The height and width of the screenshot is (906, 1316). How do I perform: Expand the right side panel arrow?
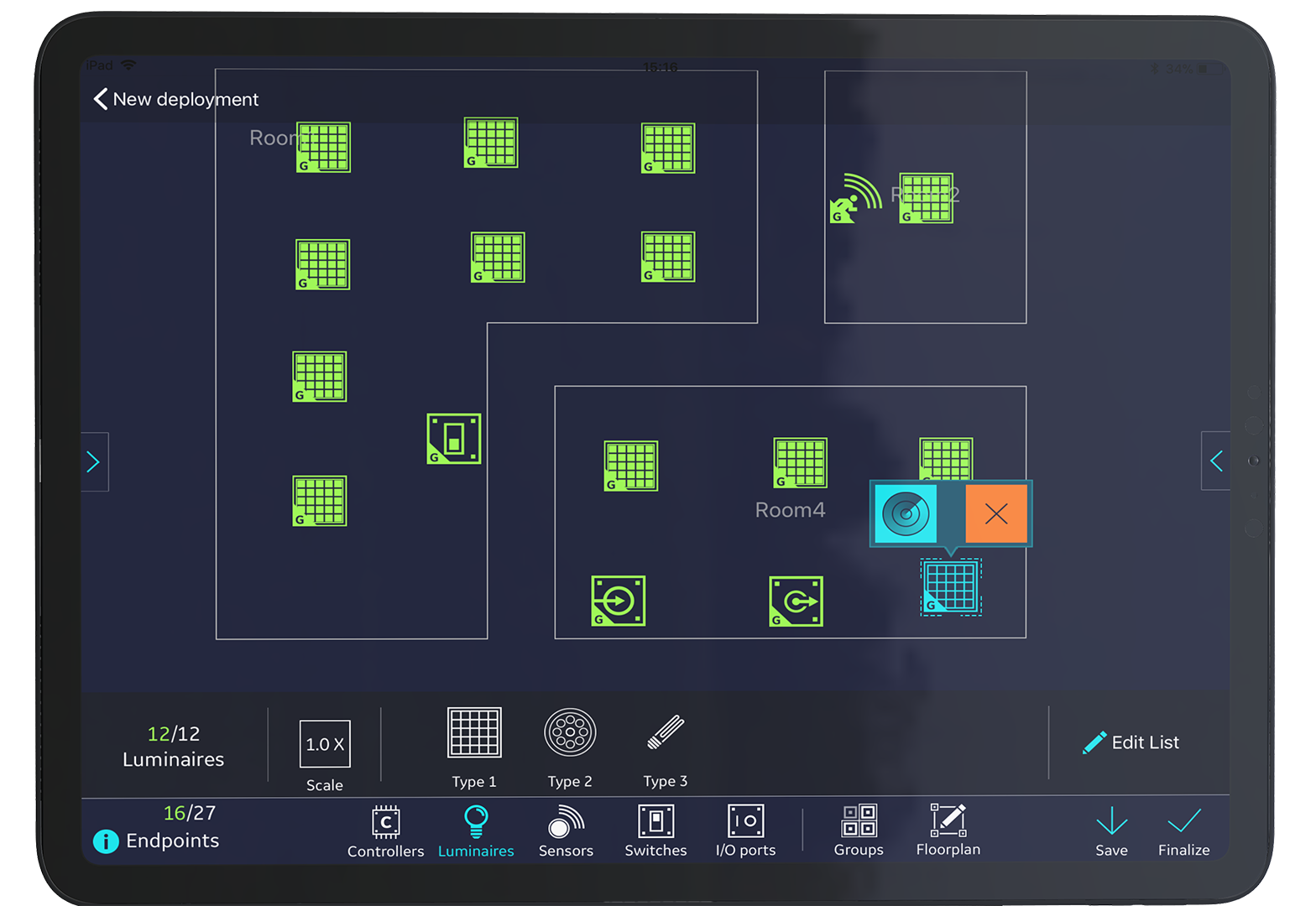1216,461
